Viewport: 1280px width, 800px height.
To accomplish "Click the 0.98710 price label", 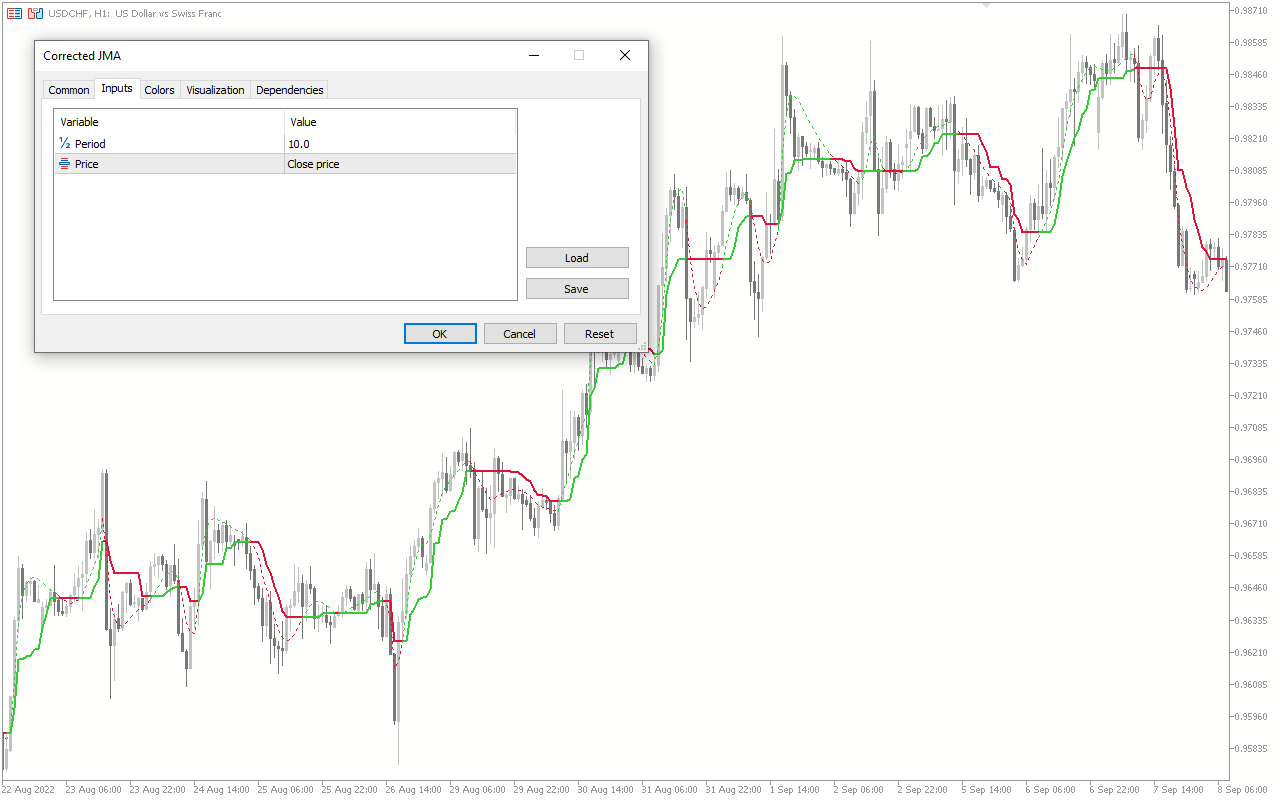I will 1251,10.
